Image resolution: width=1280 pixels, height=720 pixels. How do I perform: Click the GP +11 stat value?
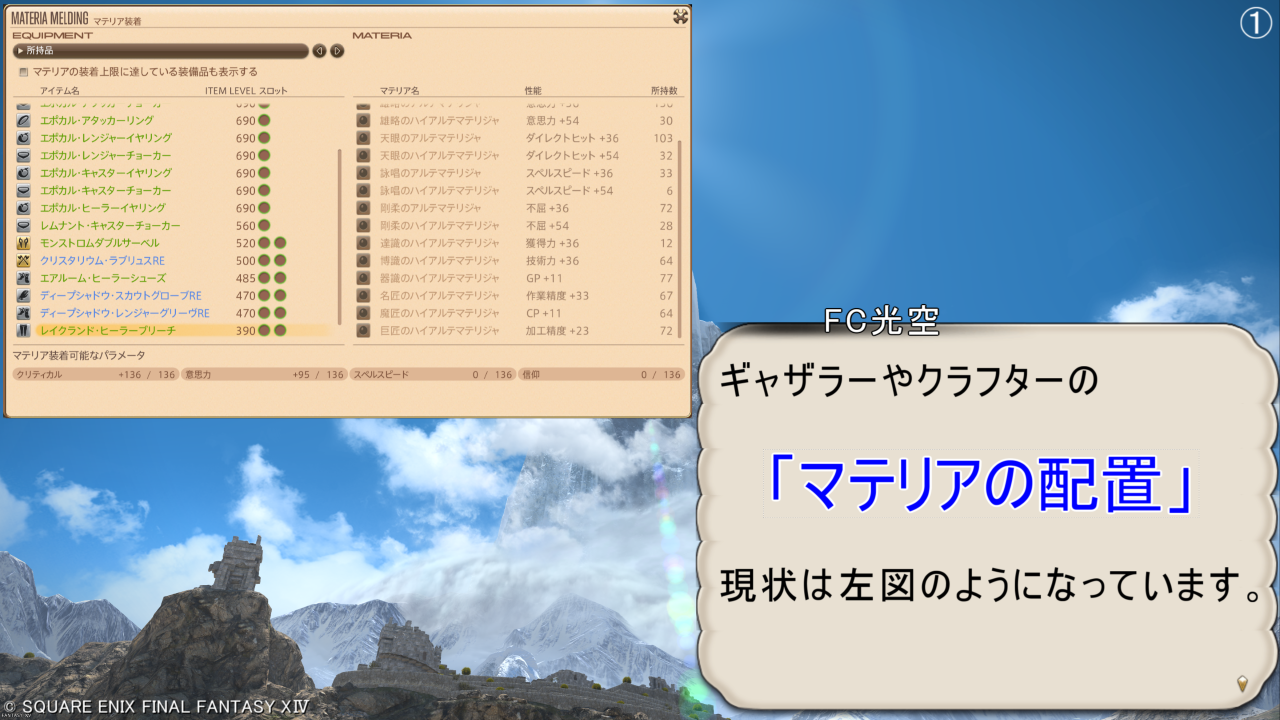click(x=544, y=278)
